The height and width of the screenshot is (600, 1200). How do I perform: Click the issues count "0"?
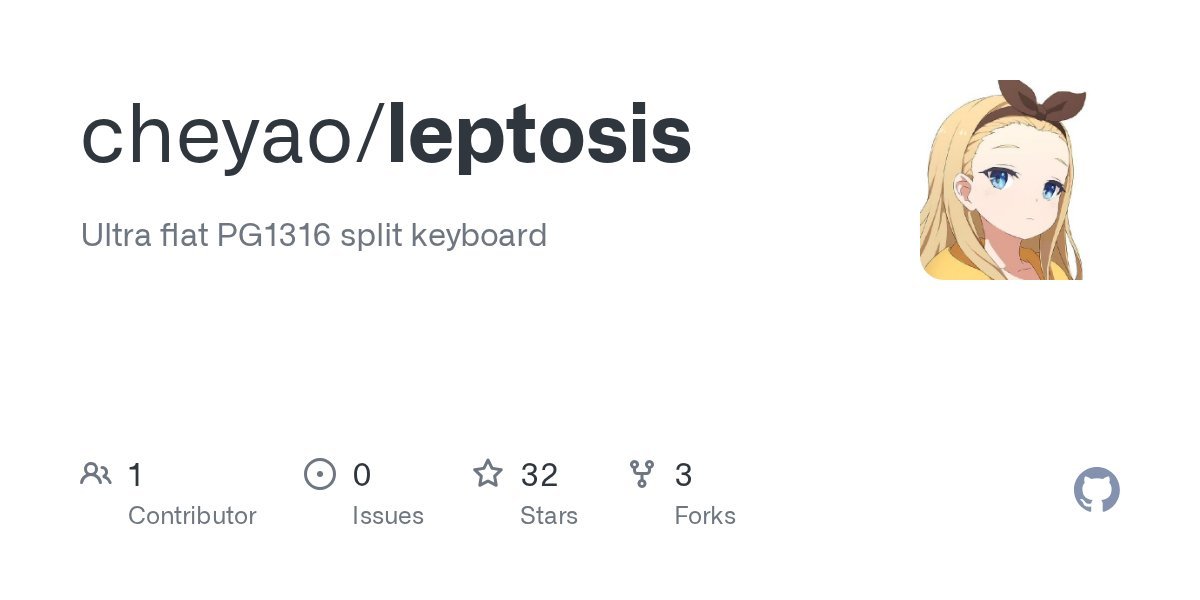pos(362,475)
